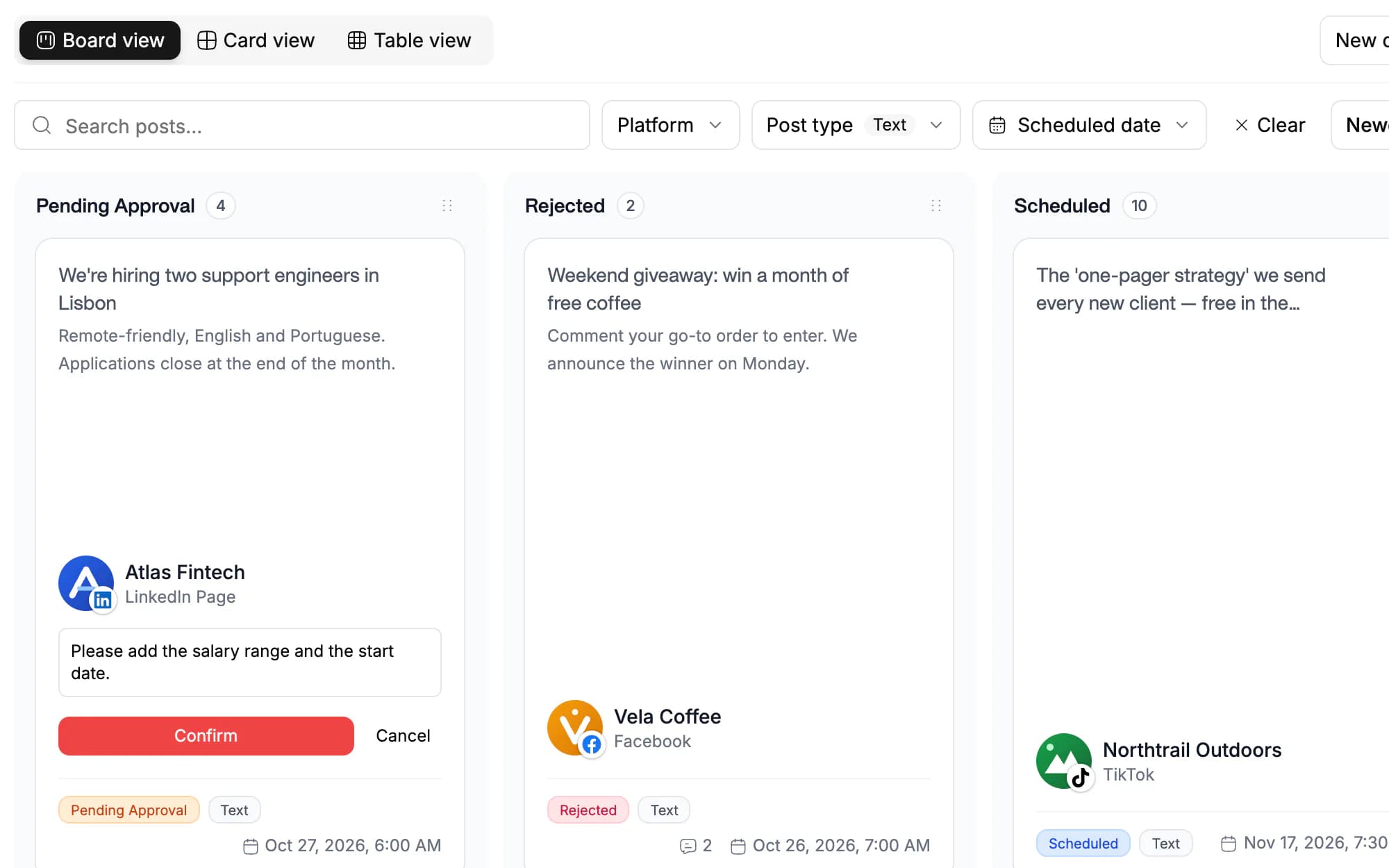Click the Text tag on Atlas Fintech card
Screen dimensions: 1389x868
pos(234,810)
